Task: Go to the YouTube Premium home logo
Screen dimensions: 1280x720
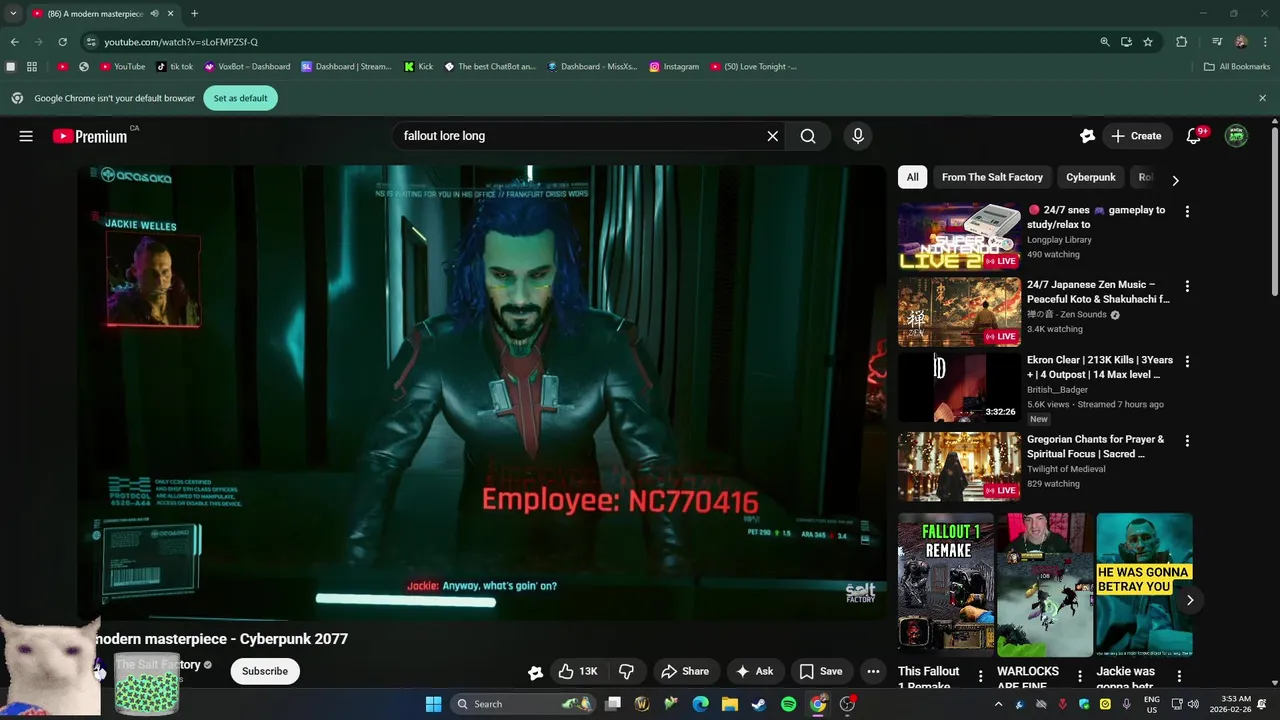Action: point(91,136)
